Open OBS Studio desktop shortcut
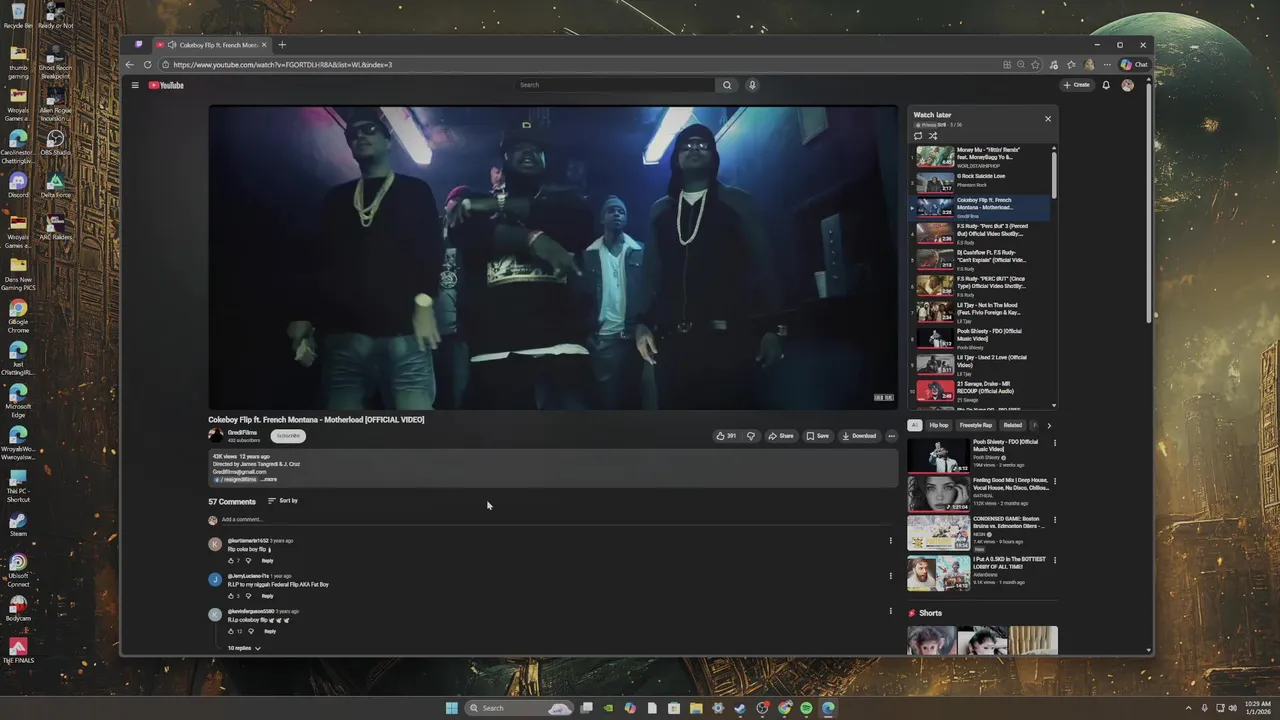Screen dimensions: 1280x720 click(55, 144)
